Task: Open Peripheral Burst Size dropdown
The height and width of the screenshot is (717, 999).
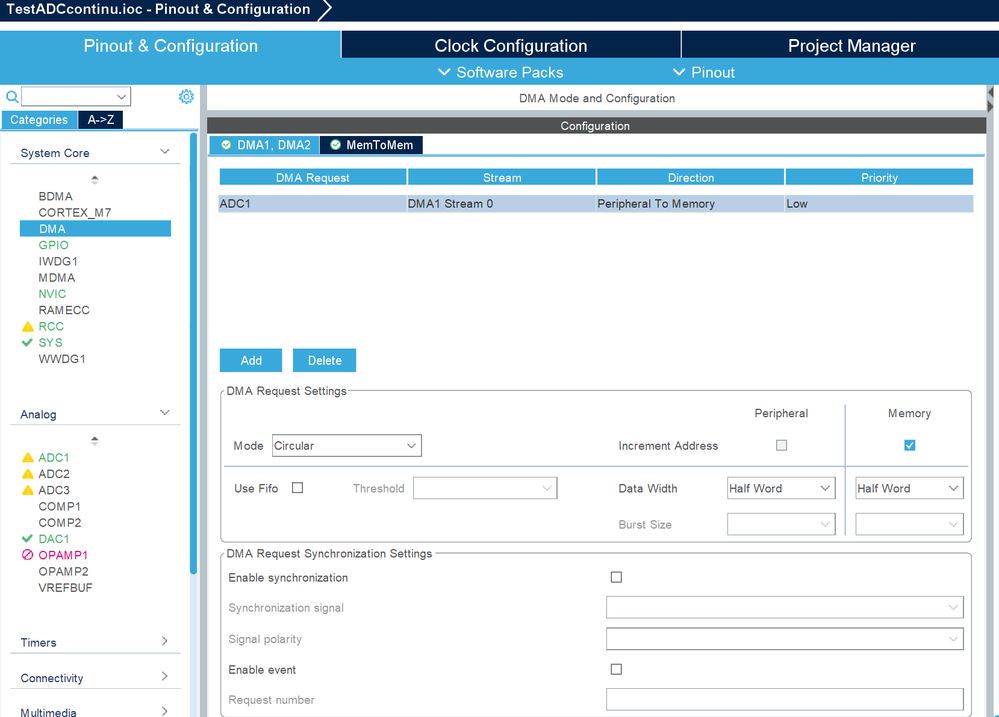Action: (781, 525)
